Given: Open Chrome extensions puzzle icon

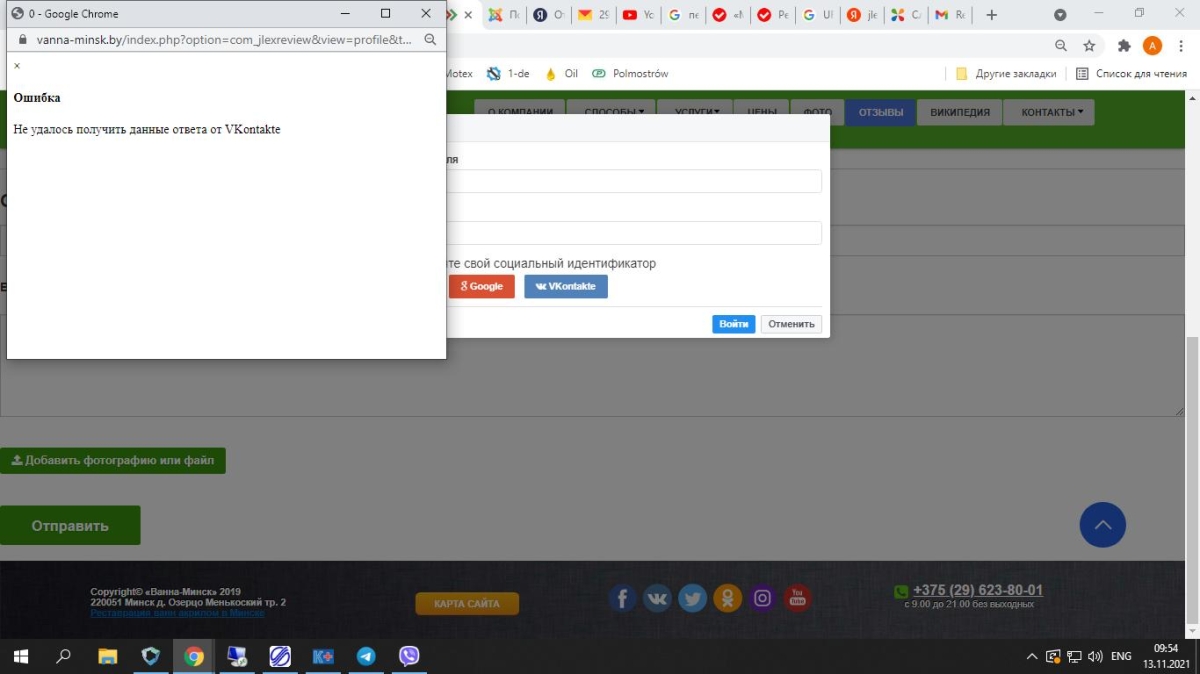Looking at the screenshot, I should coord(1124,46).
